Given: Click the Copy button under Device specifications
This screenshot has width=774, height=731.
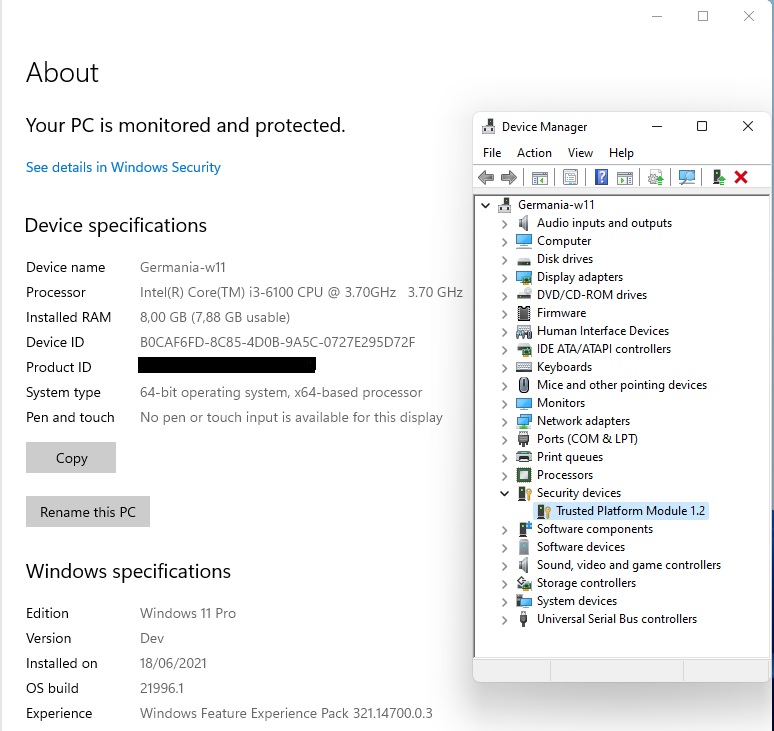Looking at the screenshot, I should click(x=71, y=458).
